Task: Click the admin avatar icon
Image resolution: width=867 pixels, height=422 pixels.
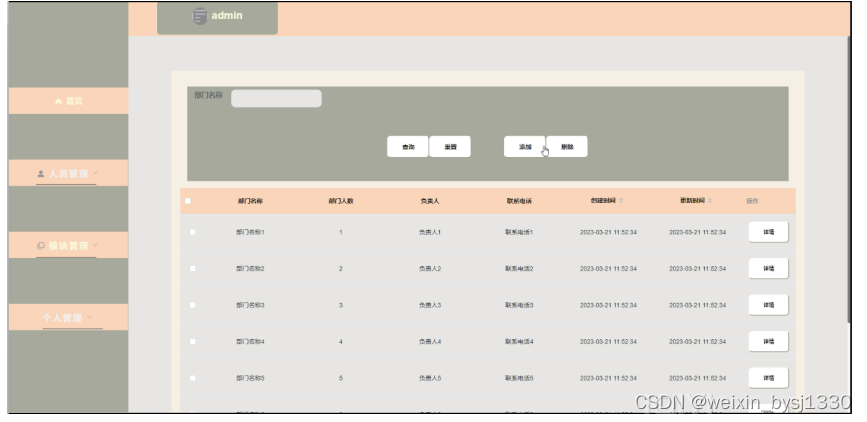Action: coord(199,16)
